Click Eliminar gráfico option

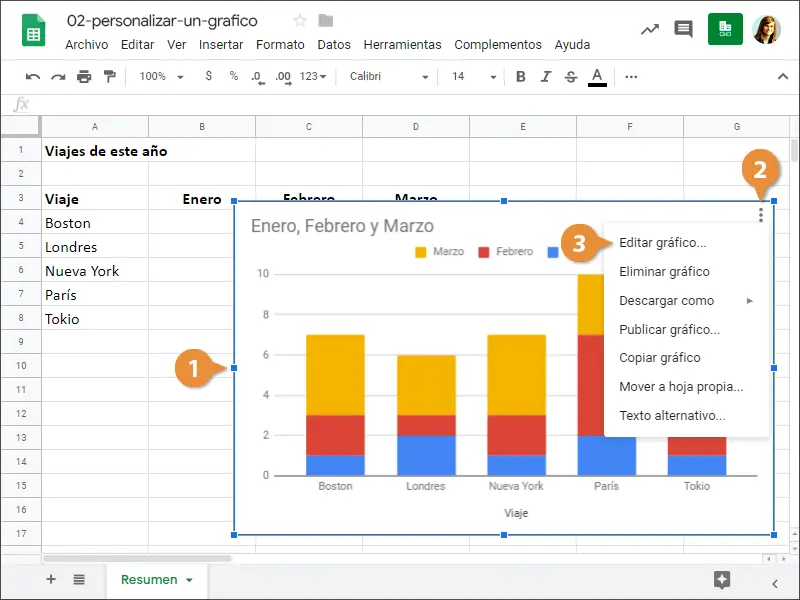664,272
